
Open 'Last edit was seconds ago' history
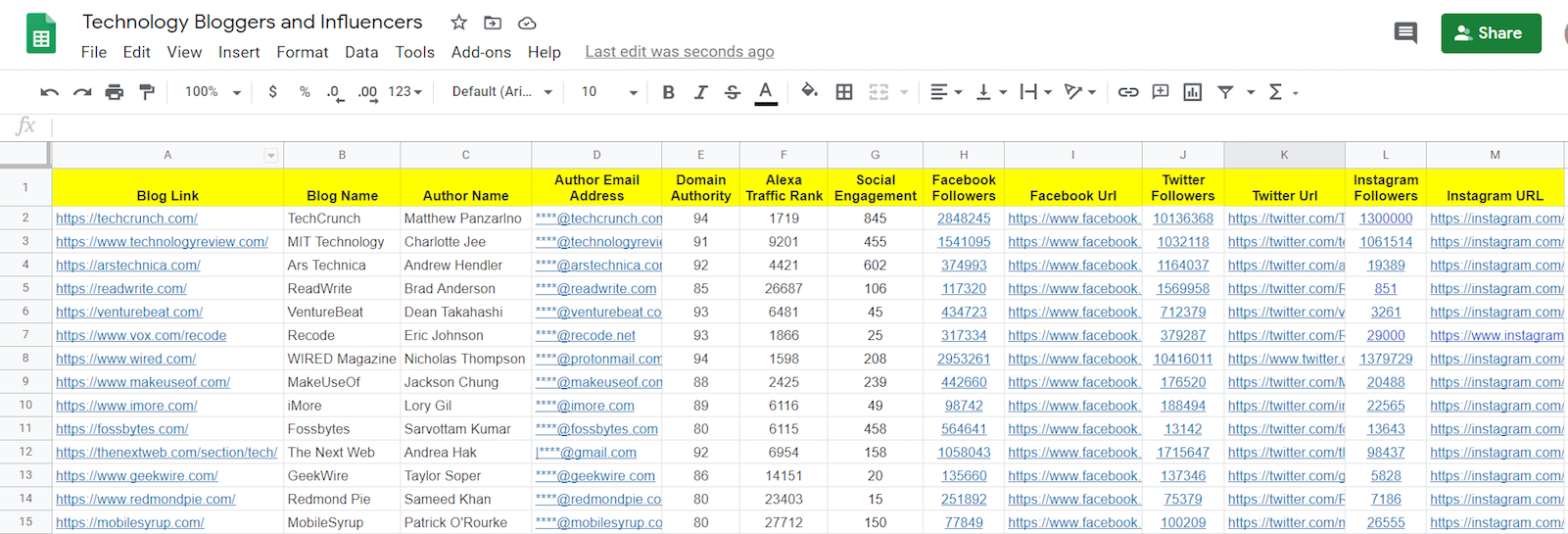(680, 52)
